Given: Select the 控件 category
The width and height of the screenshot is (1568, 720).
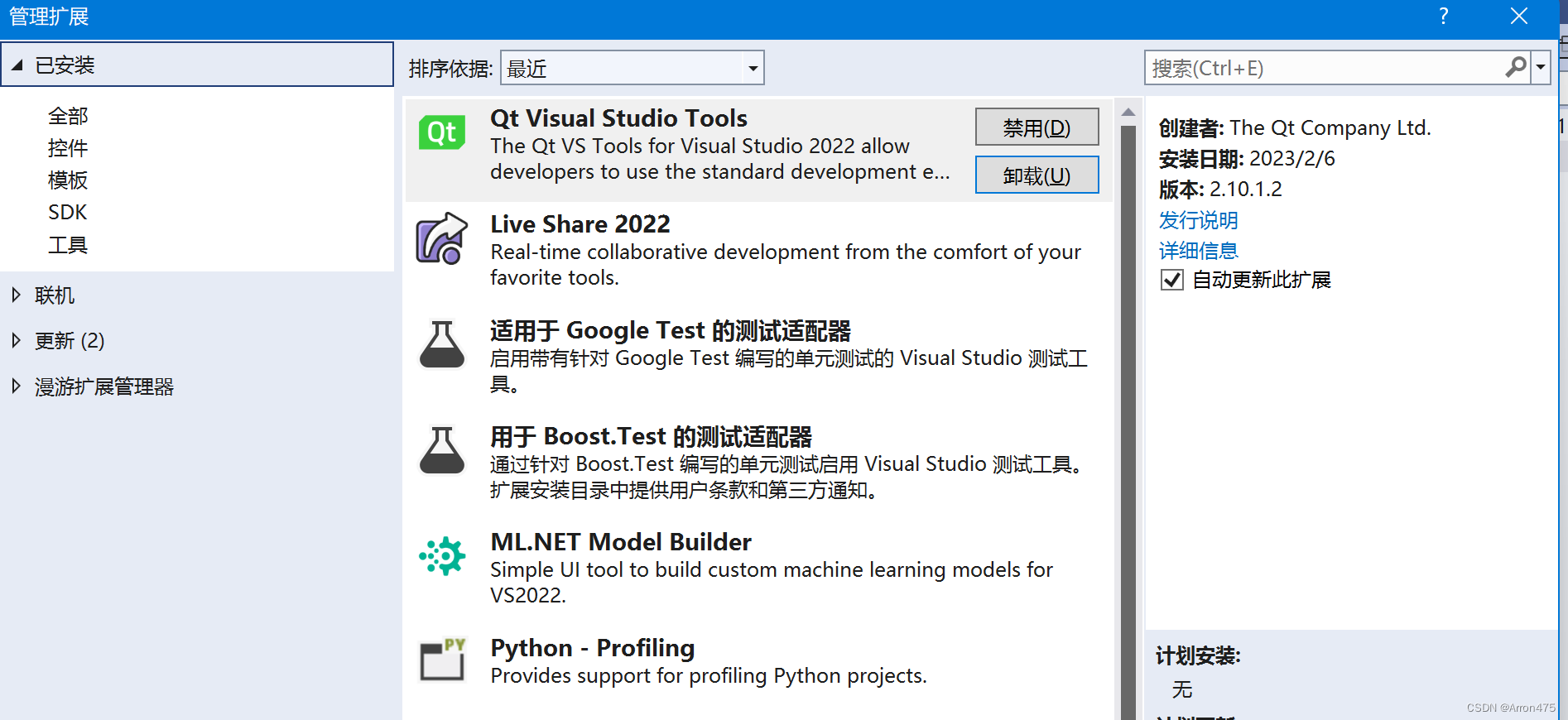Looking at the screenshot, I should [68, 148].
